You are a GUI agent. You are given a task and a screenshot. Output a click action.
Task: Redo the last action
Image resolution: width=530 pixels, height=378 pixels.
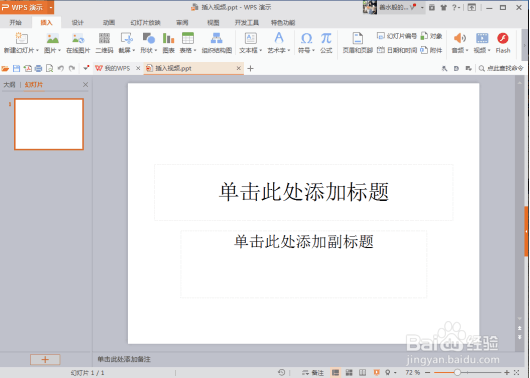click(x=72, y=69)
